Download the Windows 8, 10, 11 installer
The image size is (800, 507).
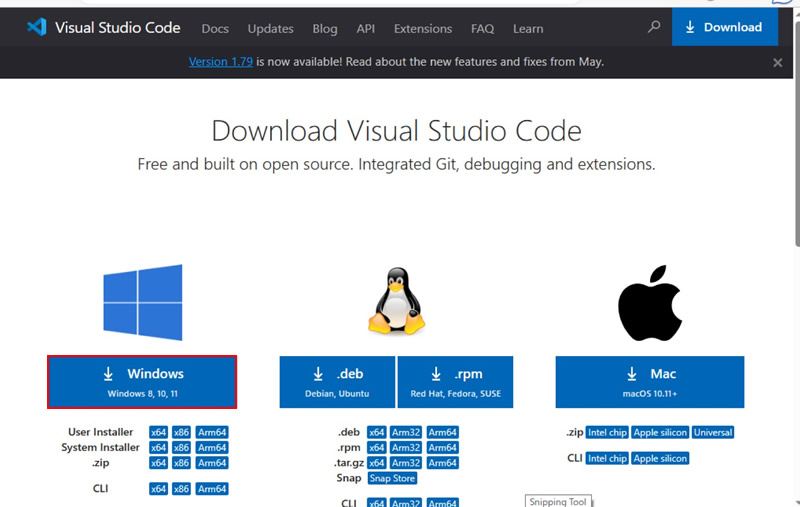click(142, 382)
